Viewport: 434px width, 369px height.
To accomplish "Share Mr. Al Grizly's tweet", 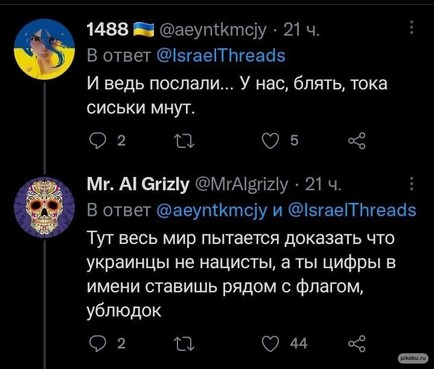I will tap(357, 344).
